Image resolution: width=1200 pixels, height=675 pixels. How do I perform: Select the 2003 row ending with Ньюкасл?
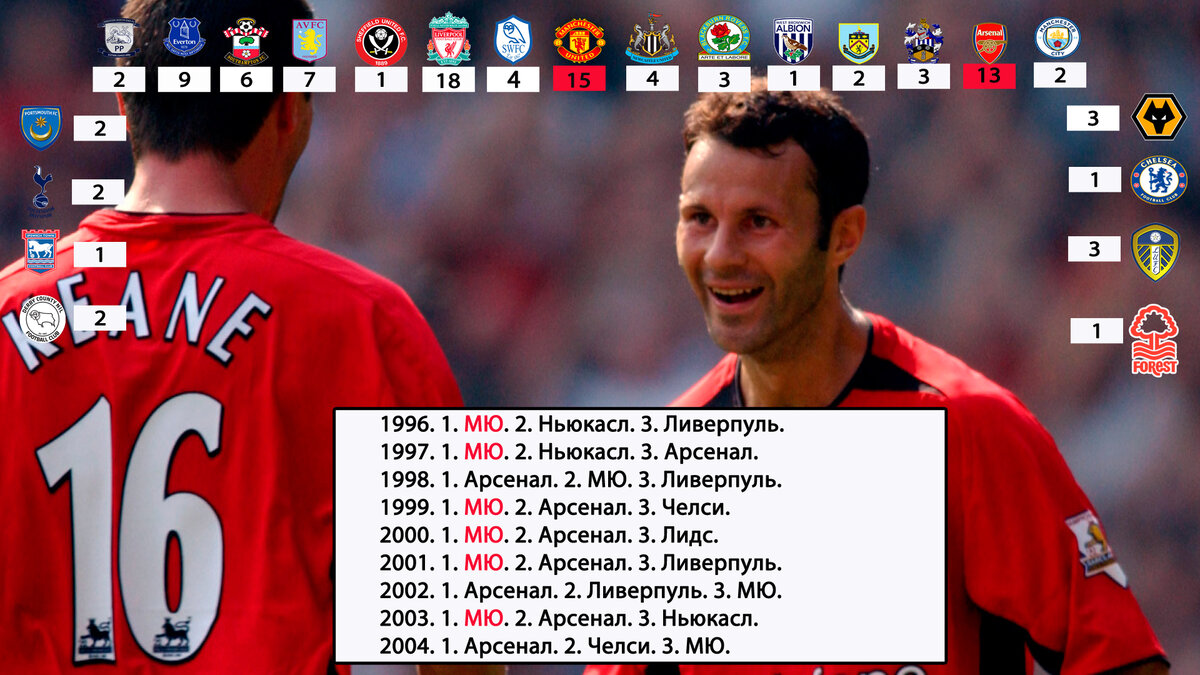[568, 619]
